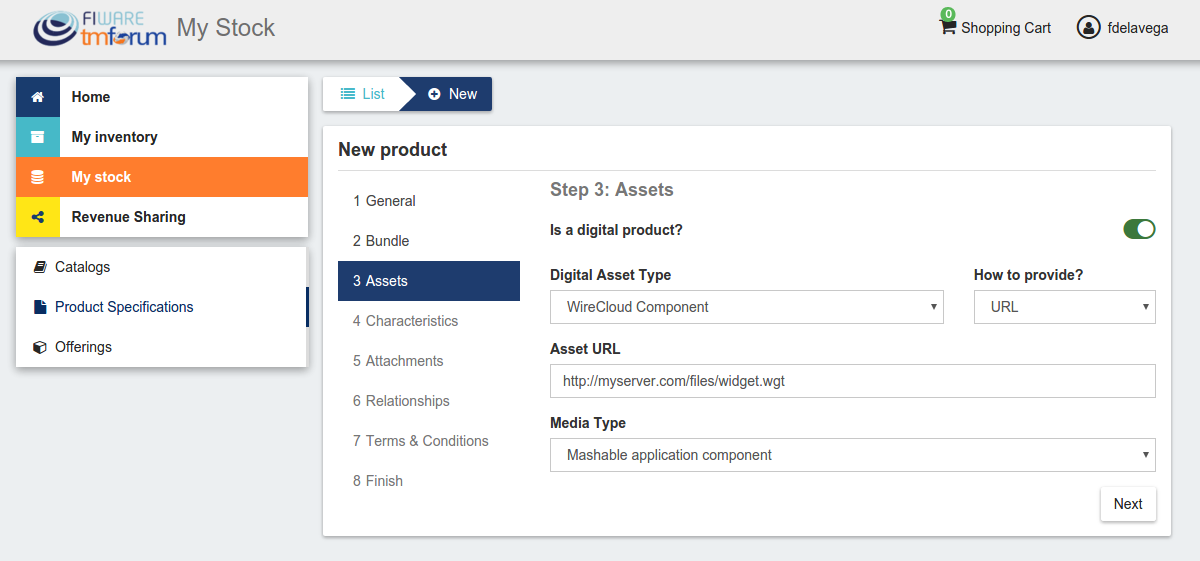Click the Offerings cube icon
Viewport: 1200px width, 561px height.
(x=40, y=347)
